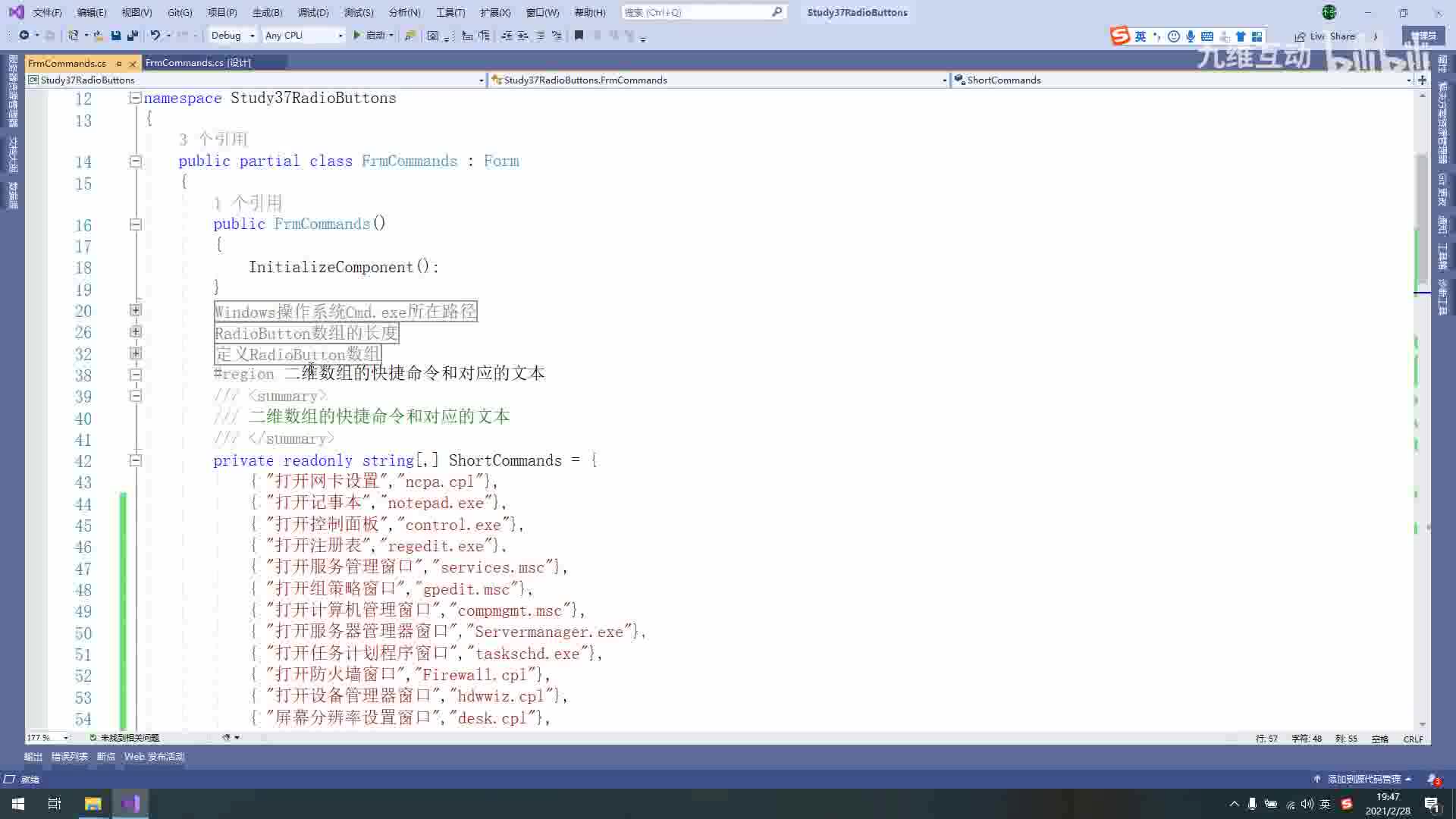Viewport: 1456px width, 819px height.
Task: Open the Windows Start menu
Action: point(18,804)
